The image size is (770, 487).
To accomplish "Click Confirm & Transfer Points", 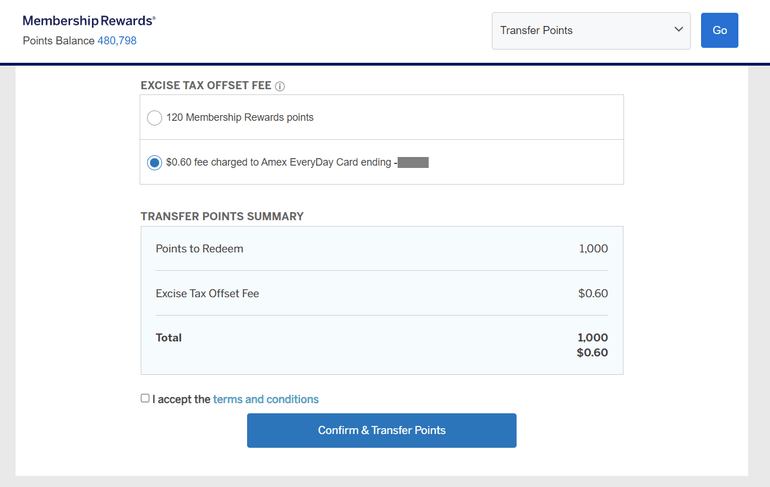I will tap(381, 430).
